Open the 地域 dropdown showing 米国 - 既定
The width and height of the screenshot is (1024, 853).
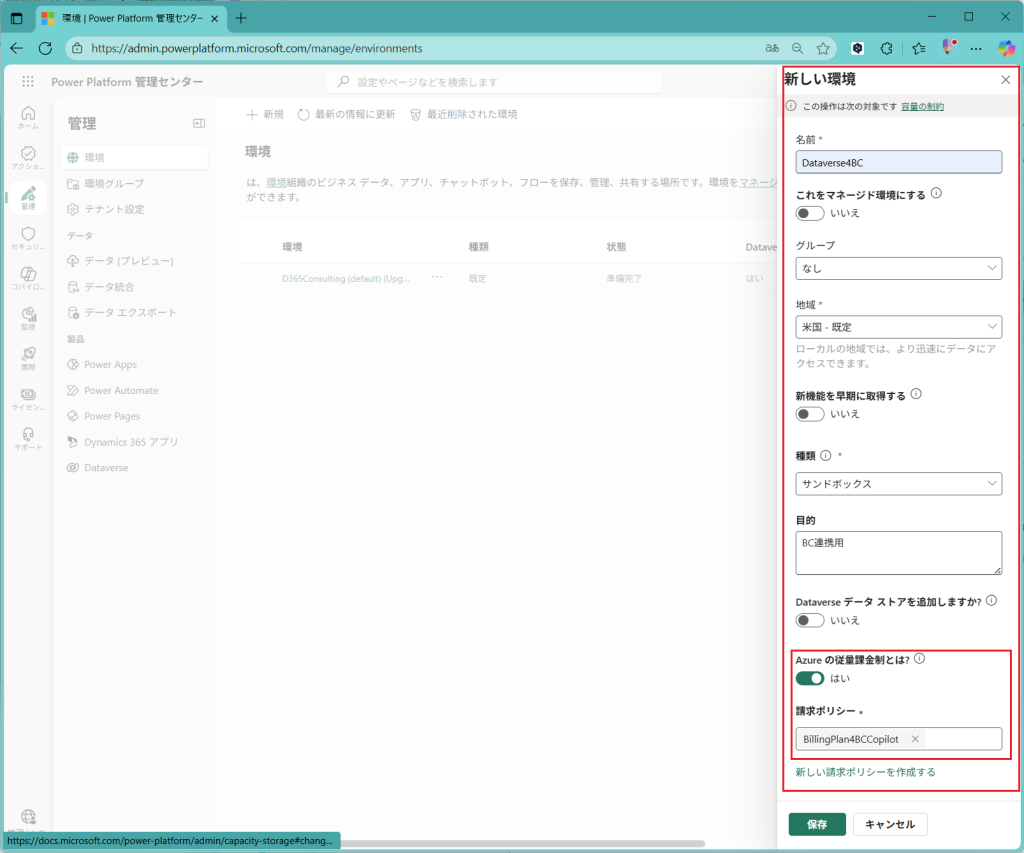(899, 327)
